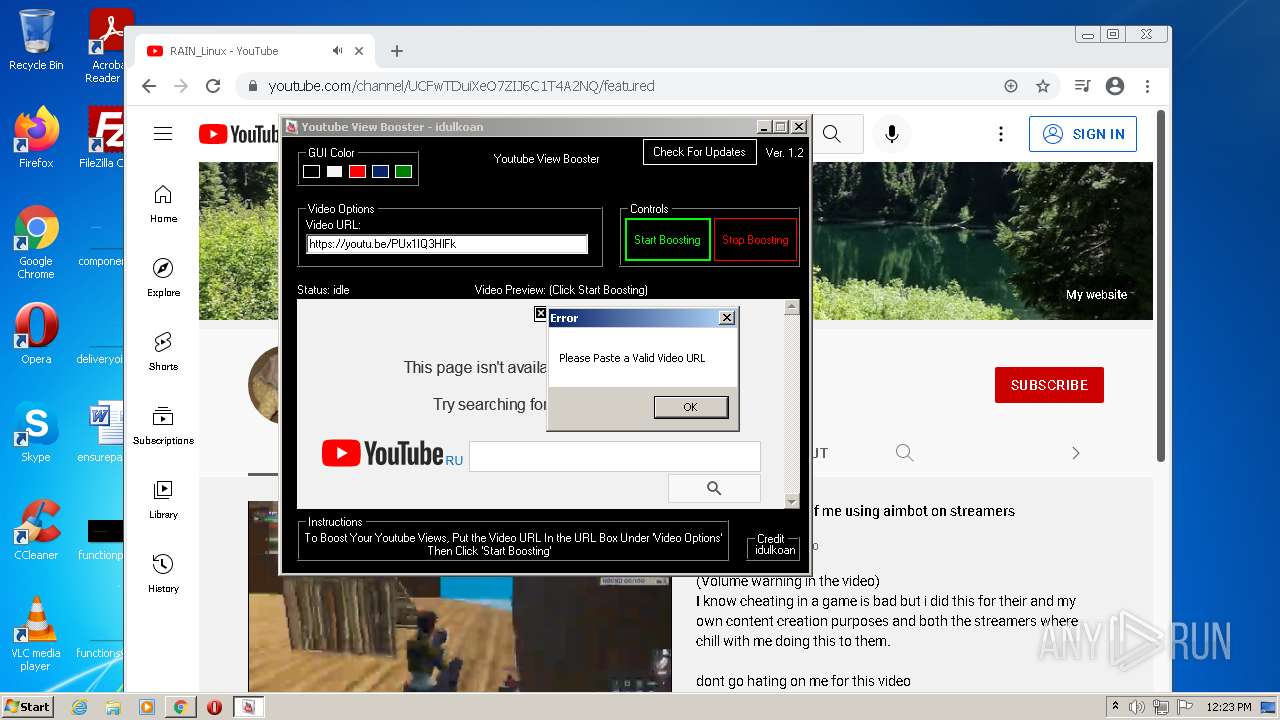Image resolution: width=1280 pixels, height=720 pixels.
Task: Click the Stop Boosting button
Action: (755, 240)
